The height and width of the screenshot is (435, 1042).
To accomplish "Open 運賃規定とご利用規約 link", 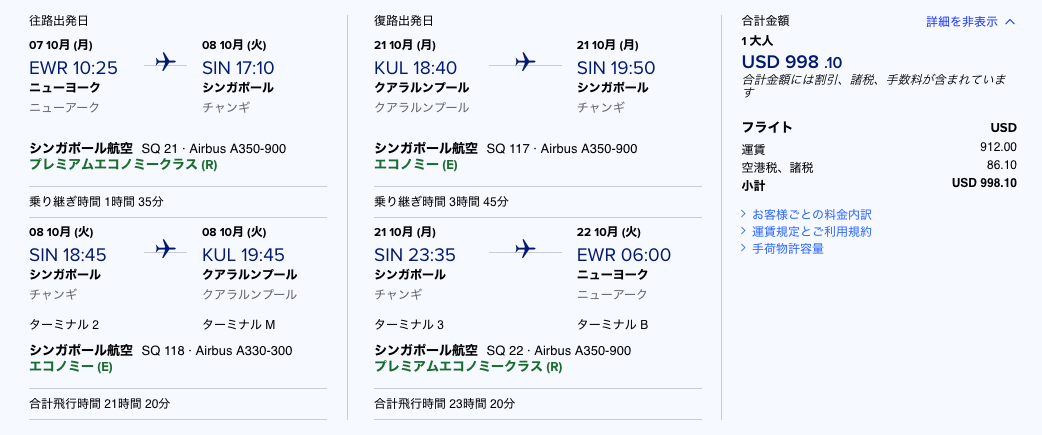I will click(811, 231).
